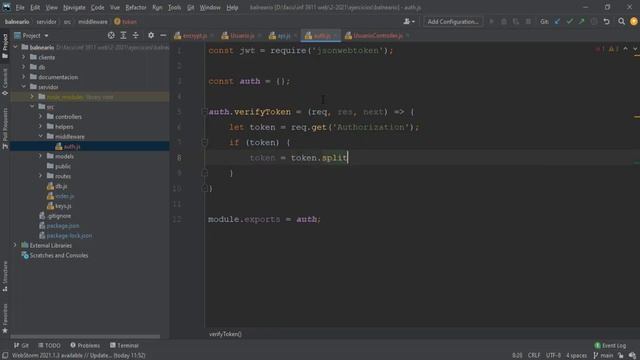This screenshot has width=640, height=360.
Task: Click Add Configuration button
Action: [x=453, y=22]
